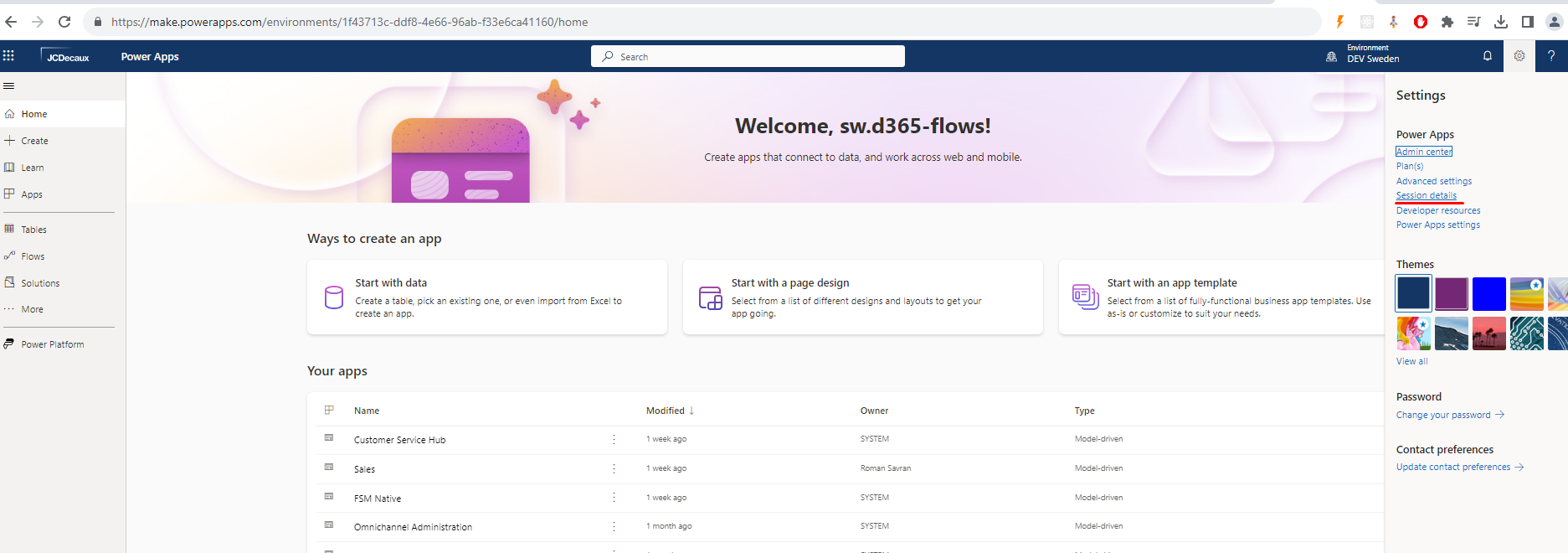This screenshot has width=1568, height=553.
Task: Open the app launcher waffle icon
Action: [x=8, y=56]
